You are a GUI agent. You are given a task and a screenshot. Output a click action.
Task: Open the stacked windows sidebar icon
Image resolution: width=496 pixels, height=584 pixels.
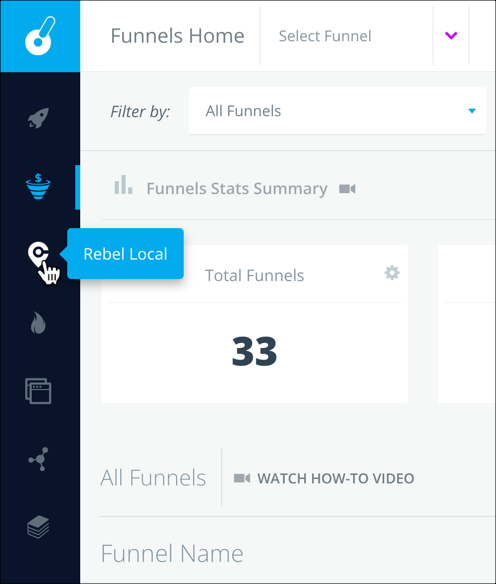[38, 391]
